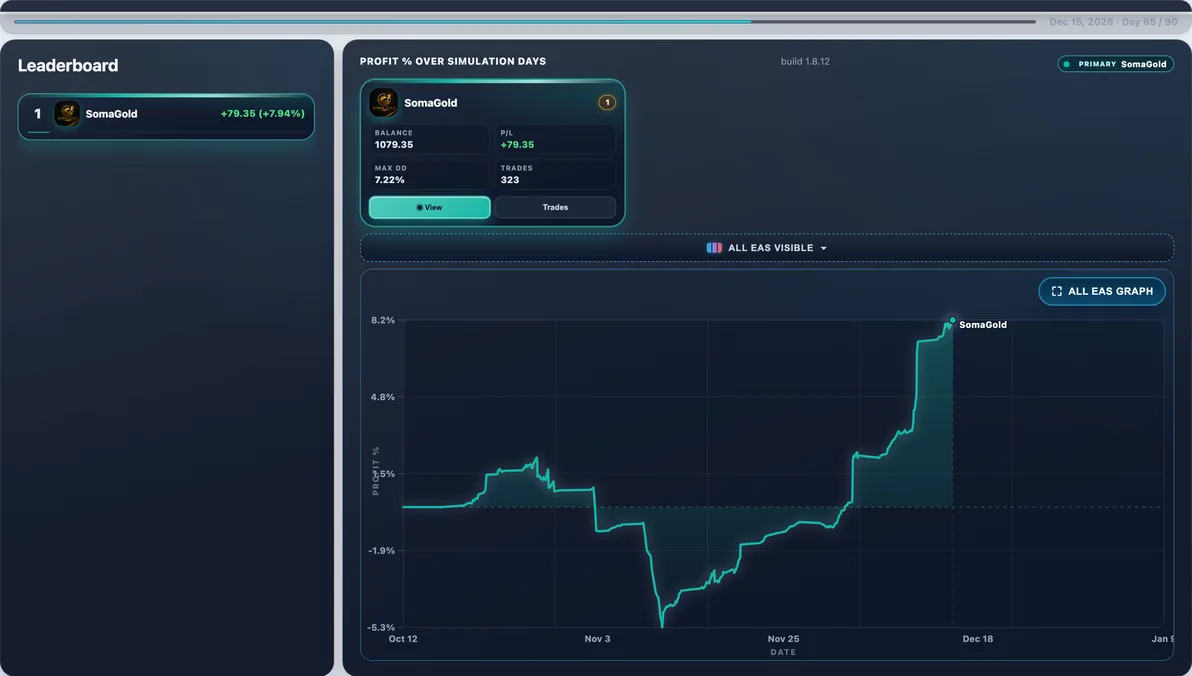Toggle the View button on the SomaGold card

click(430, 207)
